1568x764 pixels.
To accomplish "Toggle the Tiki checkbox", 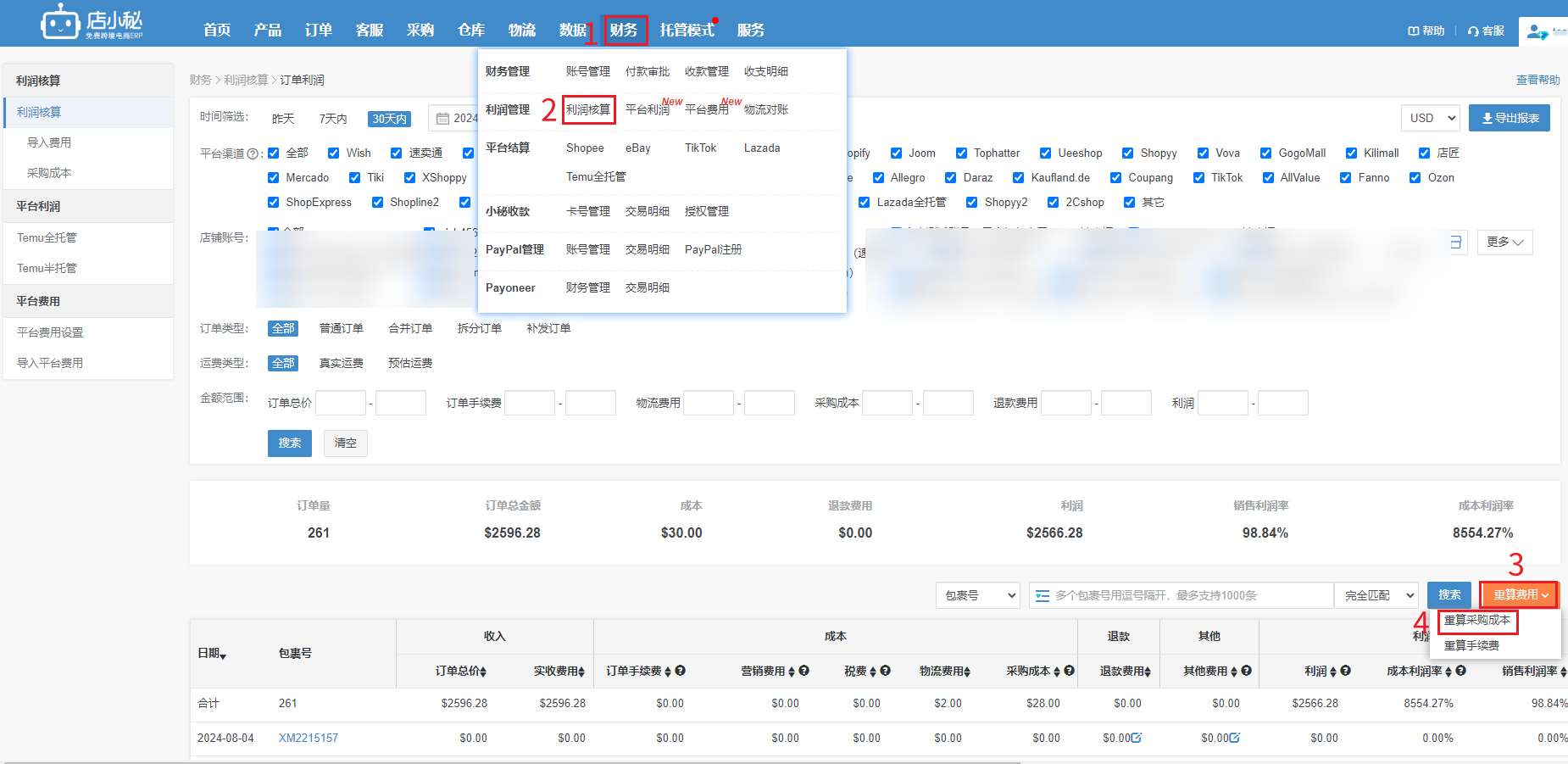I will coord(355,178).
